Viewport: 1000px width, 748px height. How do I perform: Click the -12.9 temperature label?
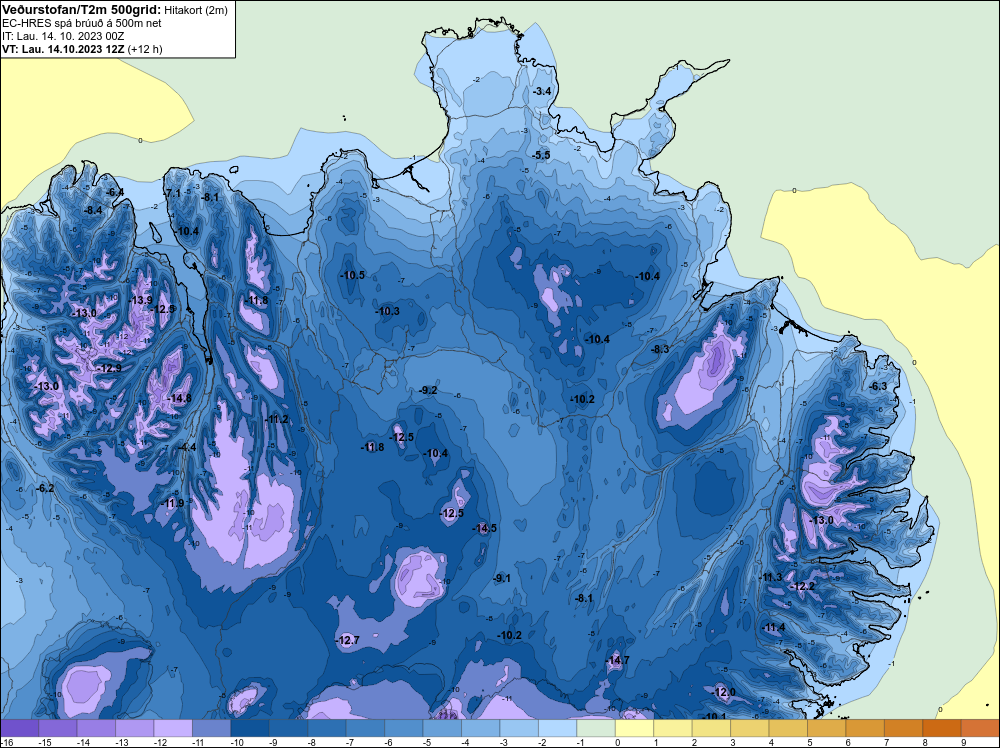(x=109, y=368)
